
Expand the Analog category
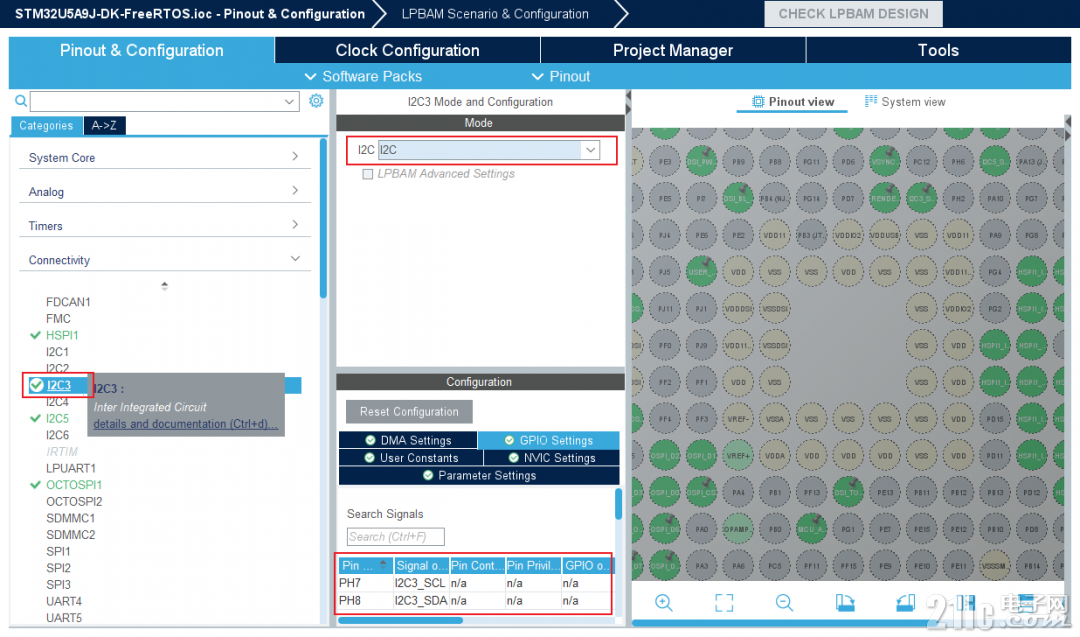[165, 191]
